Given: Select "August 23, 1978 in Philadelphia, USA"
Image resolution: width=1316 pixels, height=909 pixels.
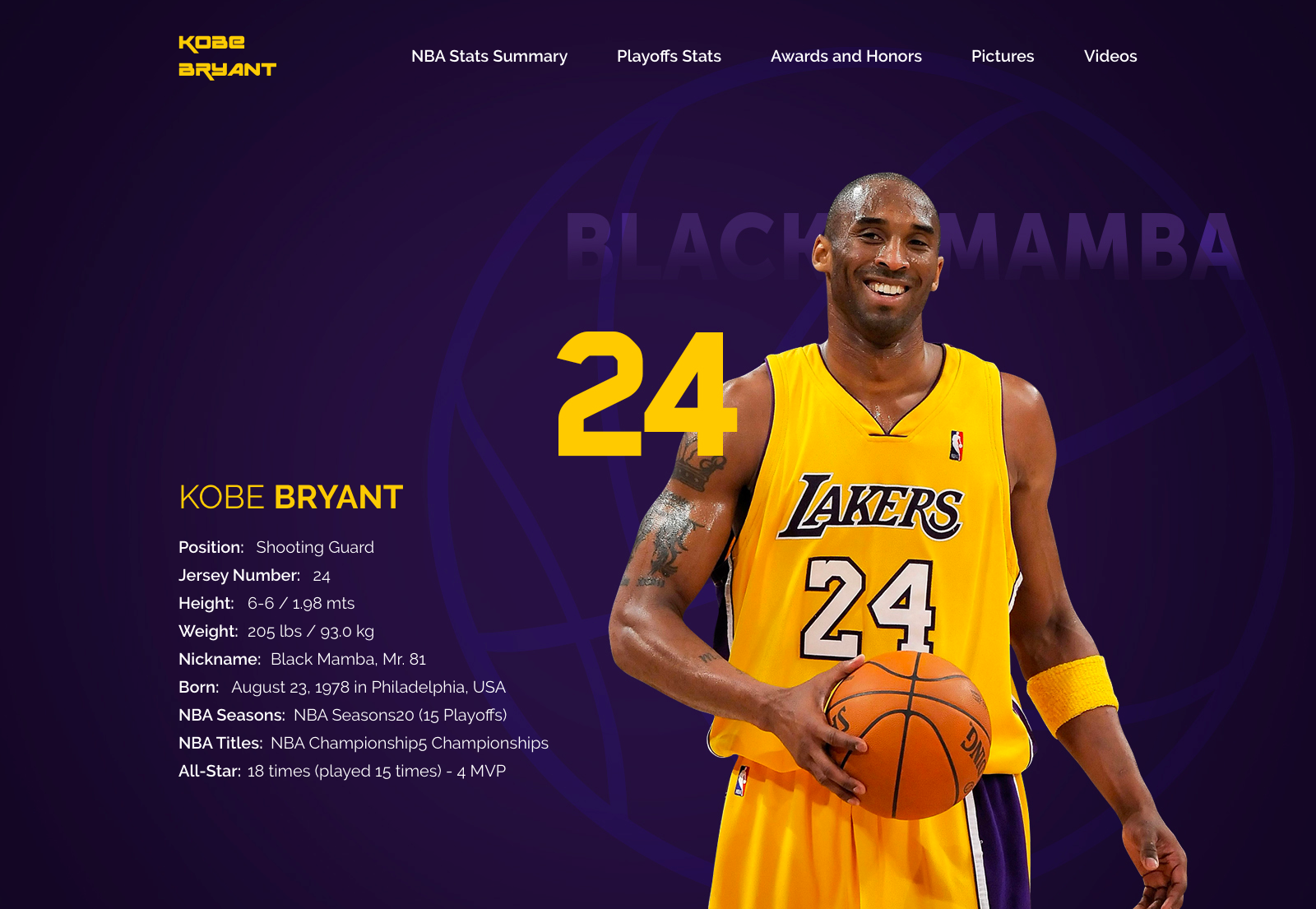Looking at the screenshot, I should [368, 687].
